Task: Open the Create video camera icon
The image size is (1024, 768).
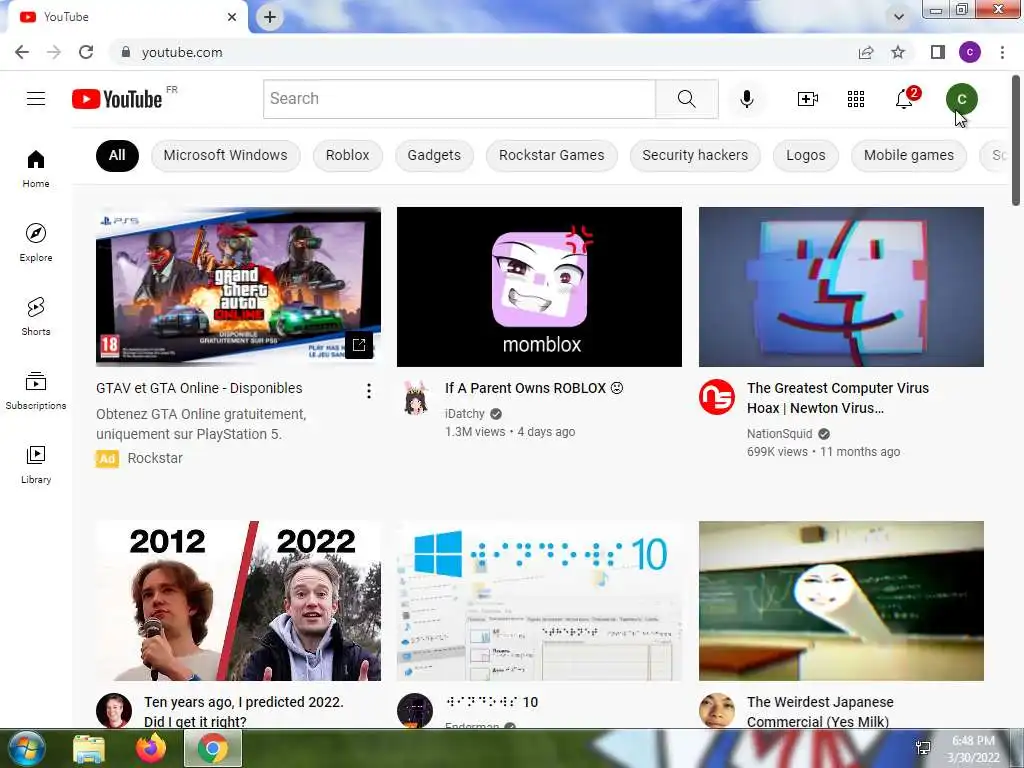Action: [808, 99]
